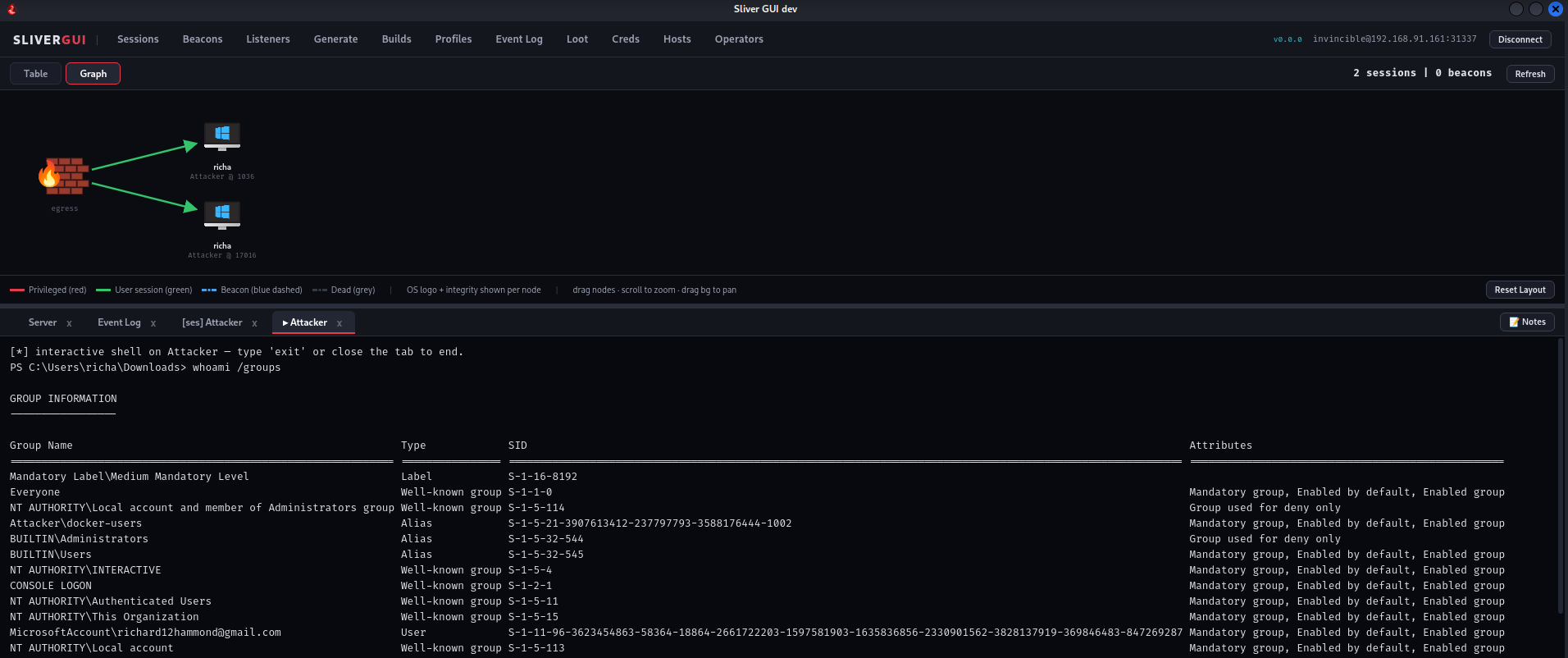The height and width of the screenshot is (658, 1568).
Task: Click the SLIVERGUI brand text
Action: (49, 40)
